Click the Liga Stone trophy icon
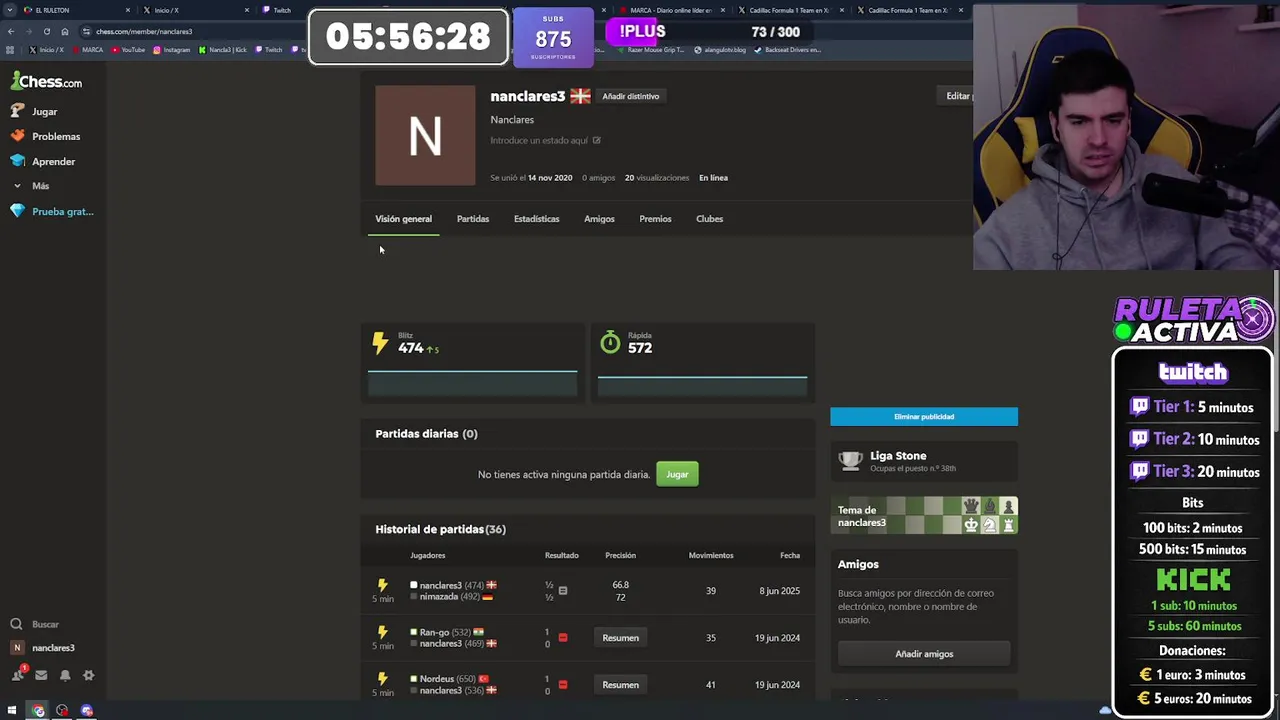The image size is (1280, 720). pyautogui.click(x=850, y=461)
